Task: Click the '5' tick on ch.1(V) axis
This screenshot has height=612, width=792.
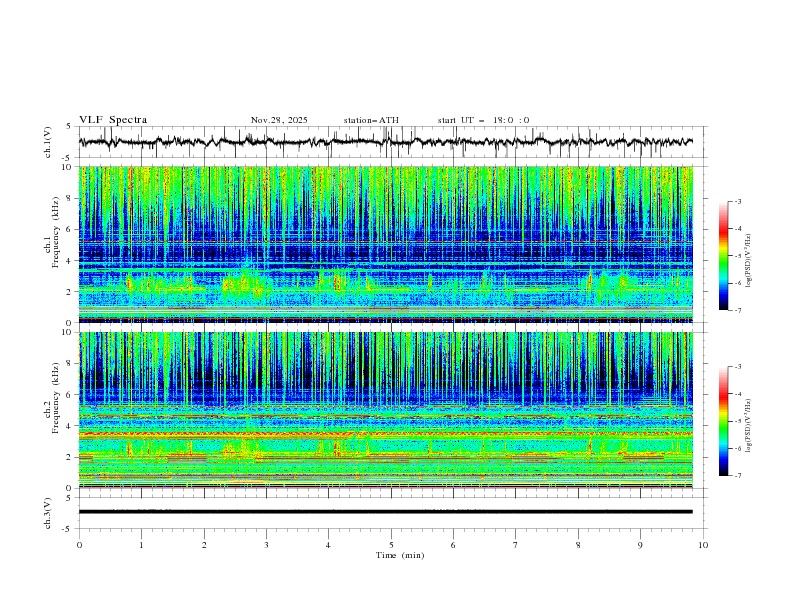Action: [x=69, y=126]
